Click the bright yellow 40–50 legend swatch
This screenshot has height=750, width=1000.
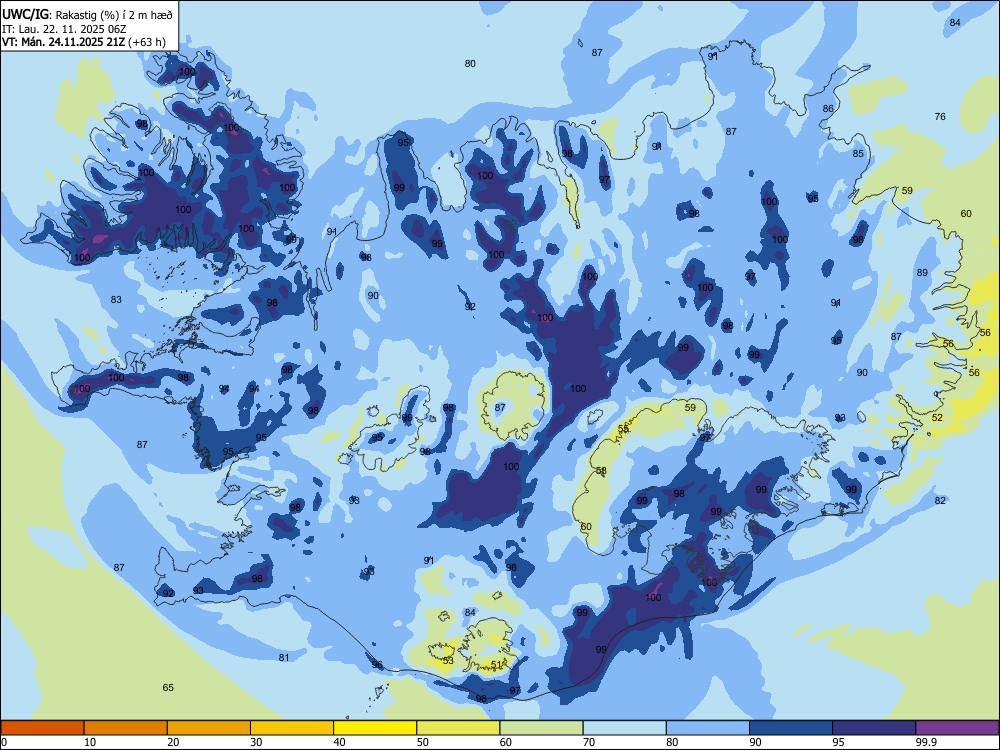(375, 728)
